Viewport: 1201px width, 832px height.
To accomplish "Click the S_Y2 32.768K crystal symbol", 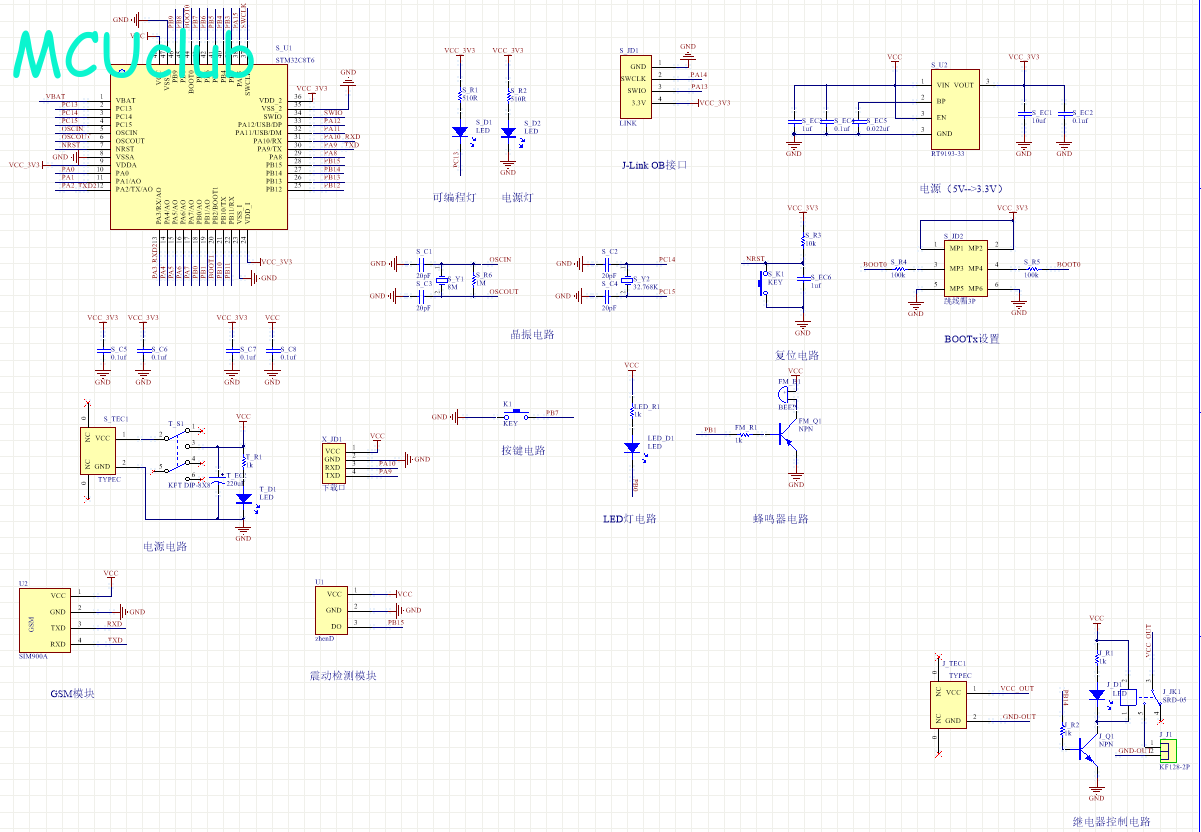I will (x=627, y=280).
